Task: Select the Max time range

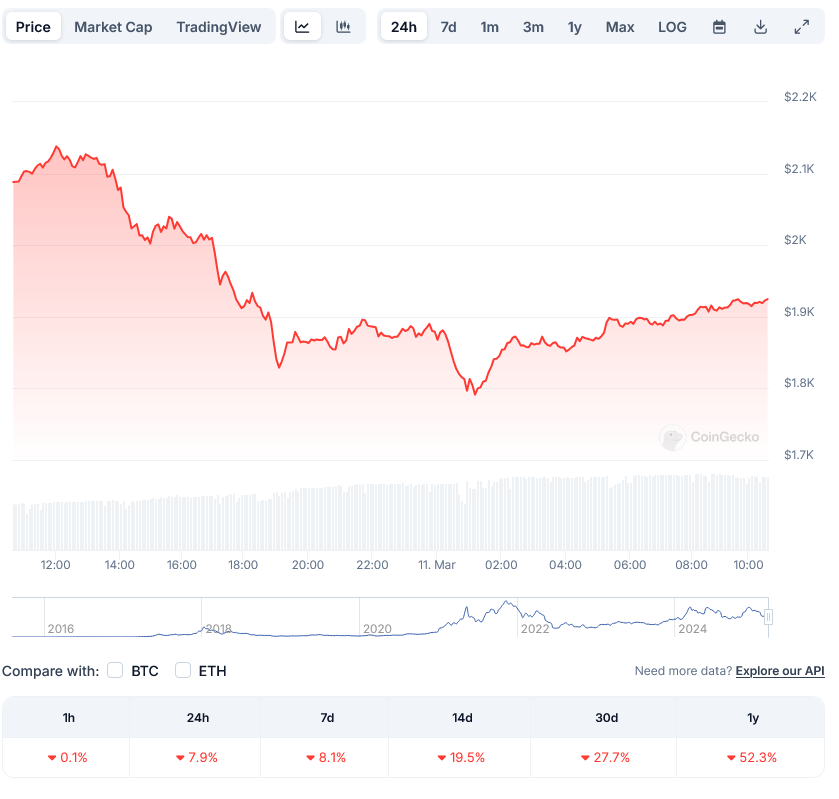Action: 620,27
